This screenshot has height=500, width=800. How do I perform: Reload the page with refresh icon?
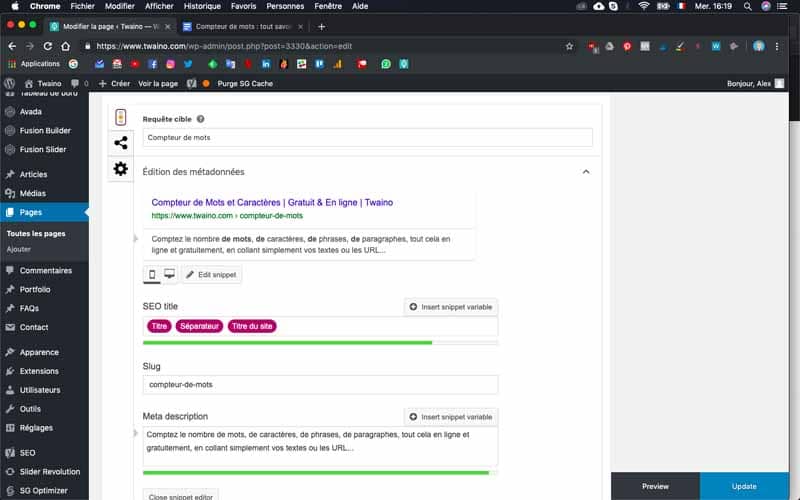point(47,46)
